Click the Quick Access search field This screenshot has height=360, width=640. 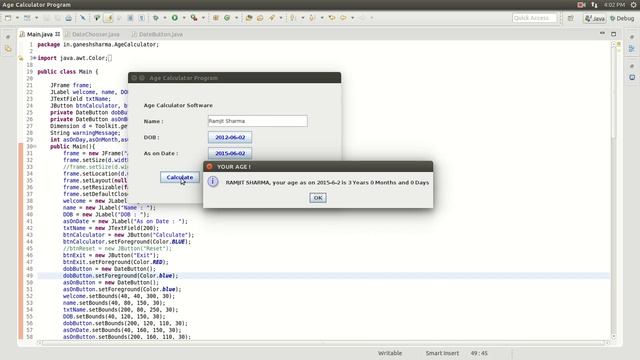534,18
